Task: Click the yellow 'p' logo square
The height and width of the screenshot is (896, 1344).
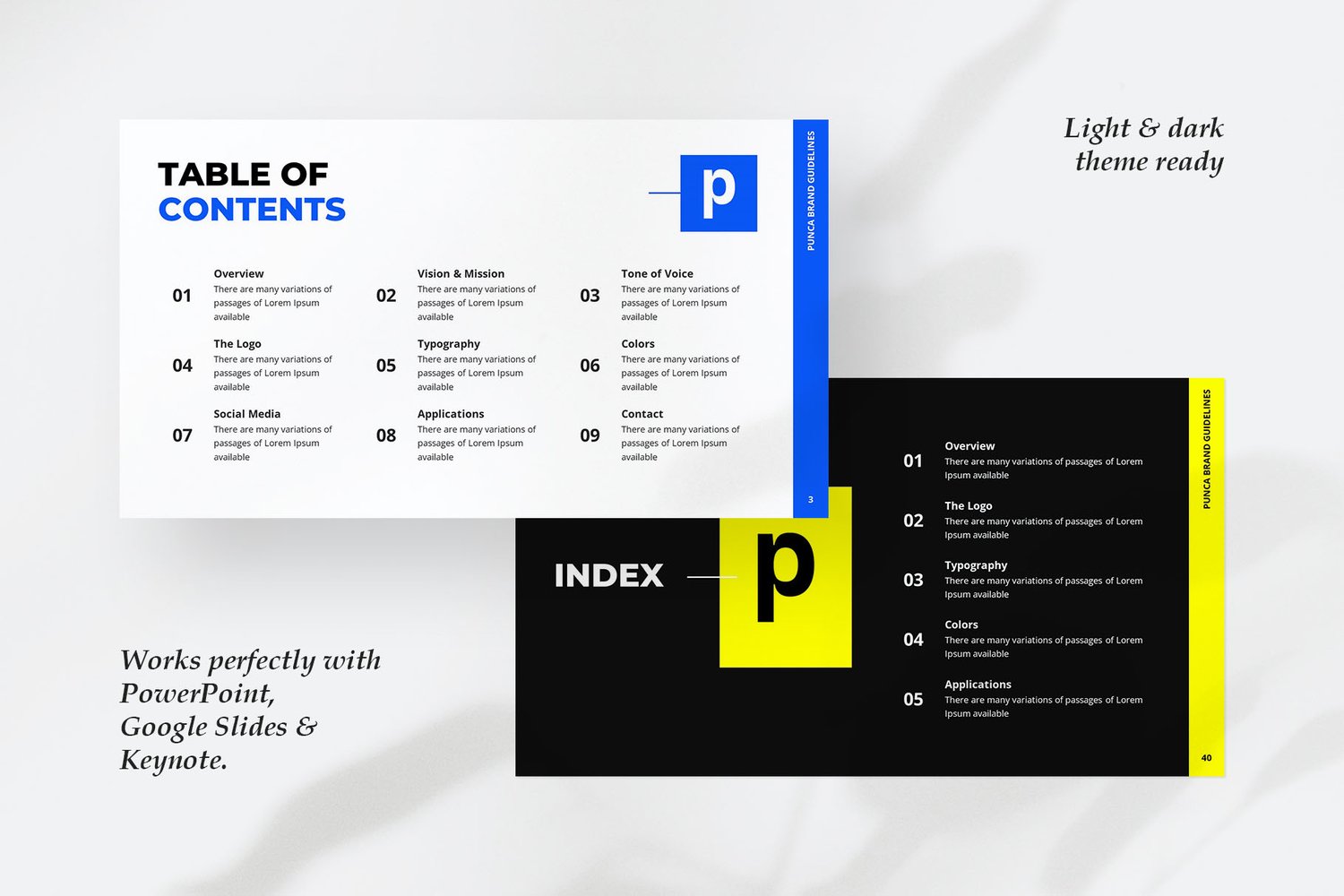Action: pos(786,577)
